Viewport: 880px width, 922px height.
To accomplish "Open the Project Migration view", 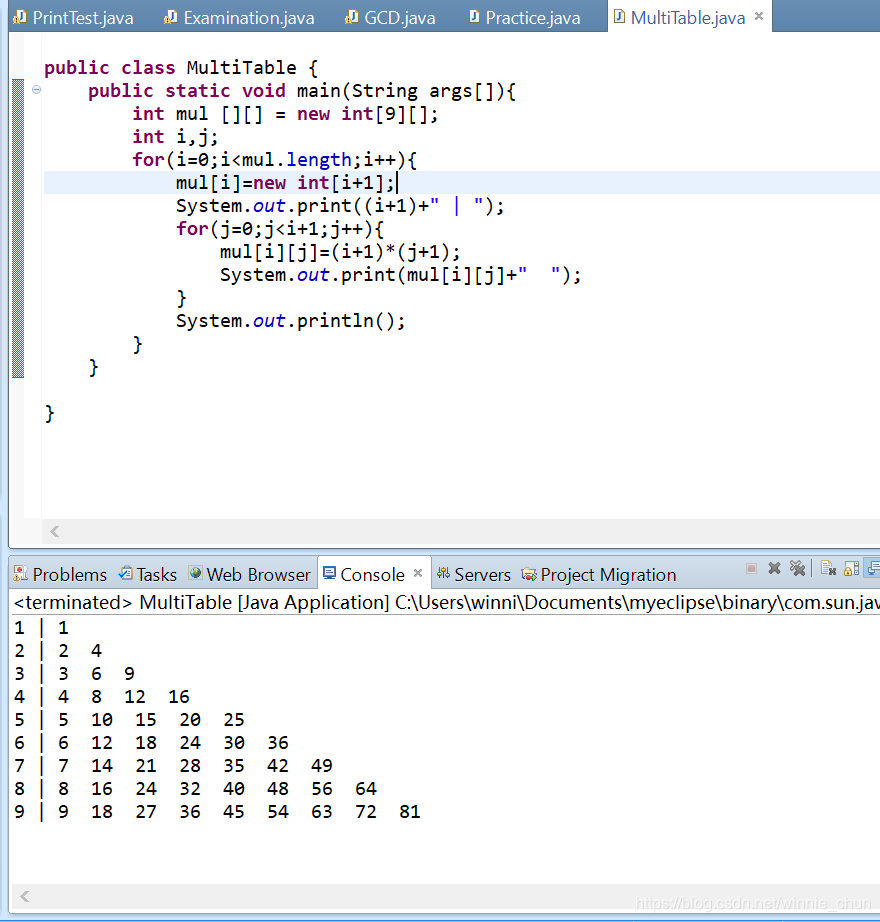I will pyautogui.click(x=599, y=574).
